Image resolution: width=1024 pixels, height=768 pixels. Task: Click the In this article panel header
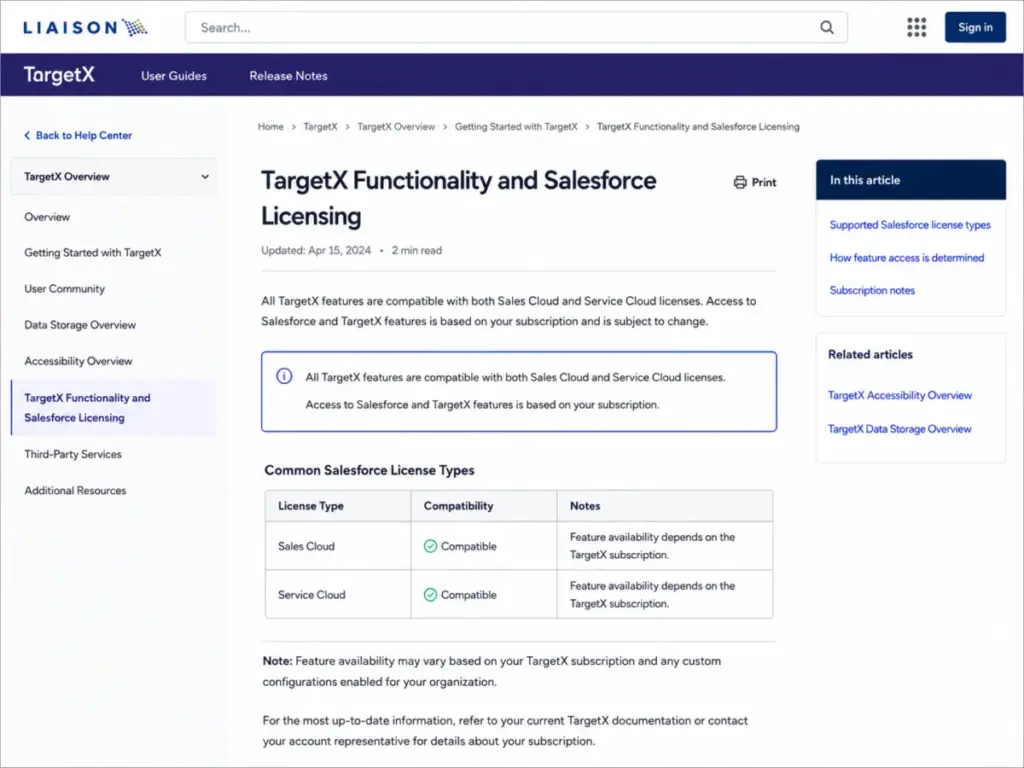click(x=910, y=180)
